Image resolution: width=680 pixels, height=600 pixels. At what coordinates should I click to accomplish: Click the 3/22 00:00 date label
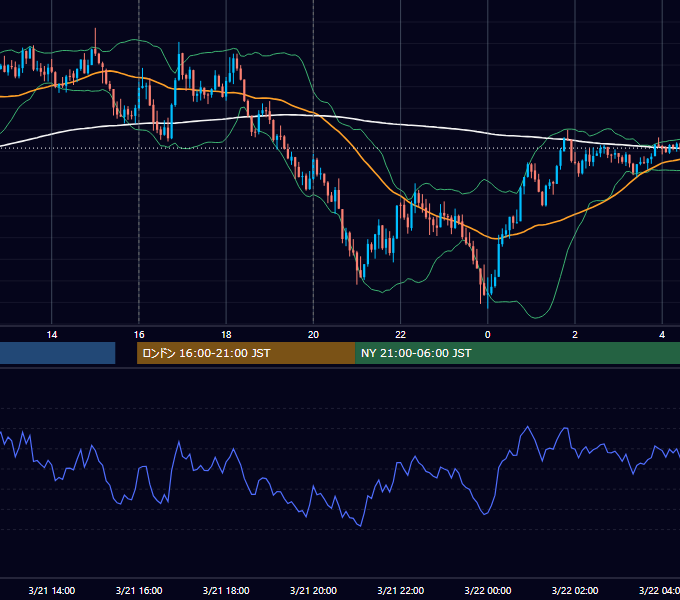click(487, 590)
